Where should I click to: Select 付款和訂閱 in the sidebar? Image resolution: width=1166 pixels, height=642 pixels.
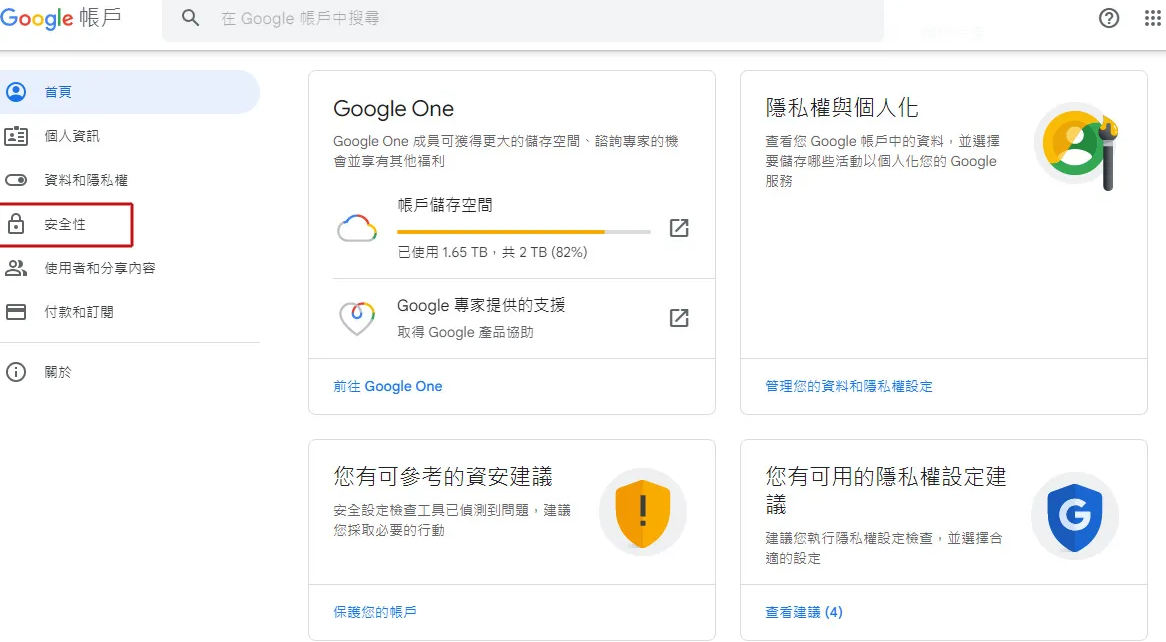[79, 312]
